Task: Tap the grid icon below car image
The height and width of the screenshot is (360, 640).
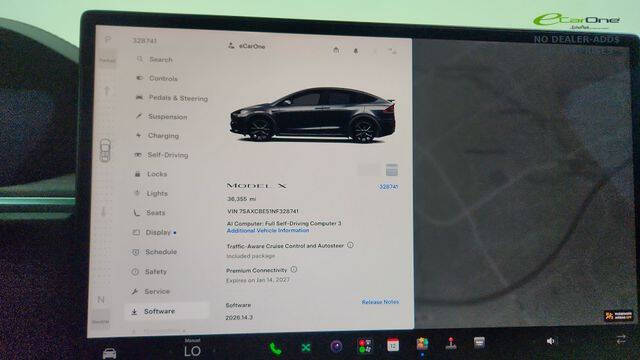Action: click(391, 169)
